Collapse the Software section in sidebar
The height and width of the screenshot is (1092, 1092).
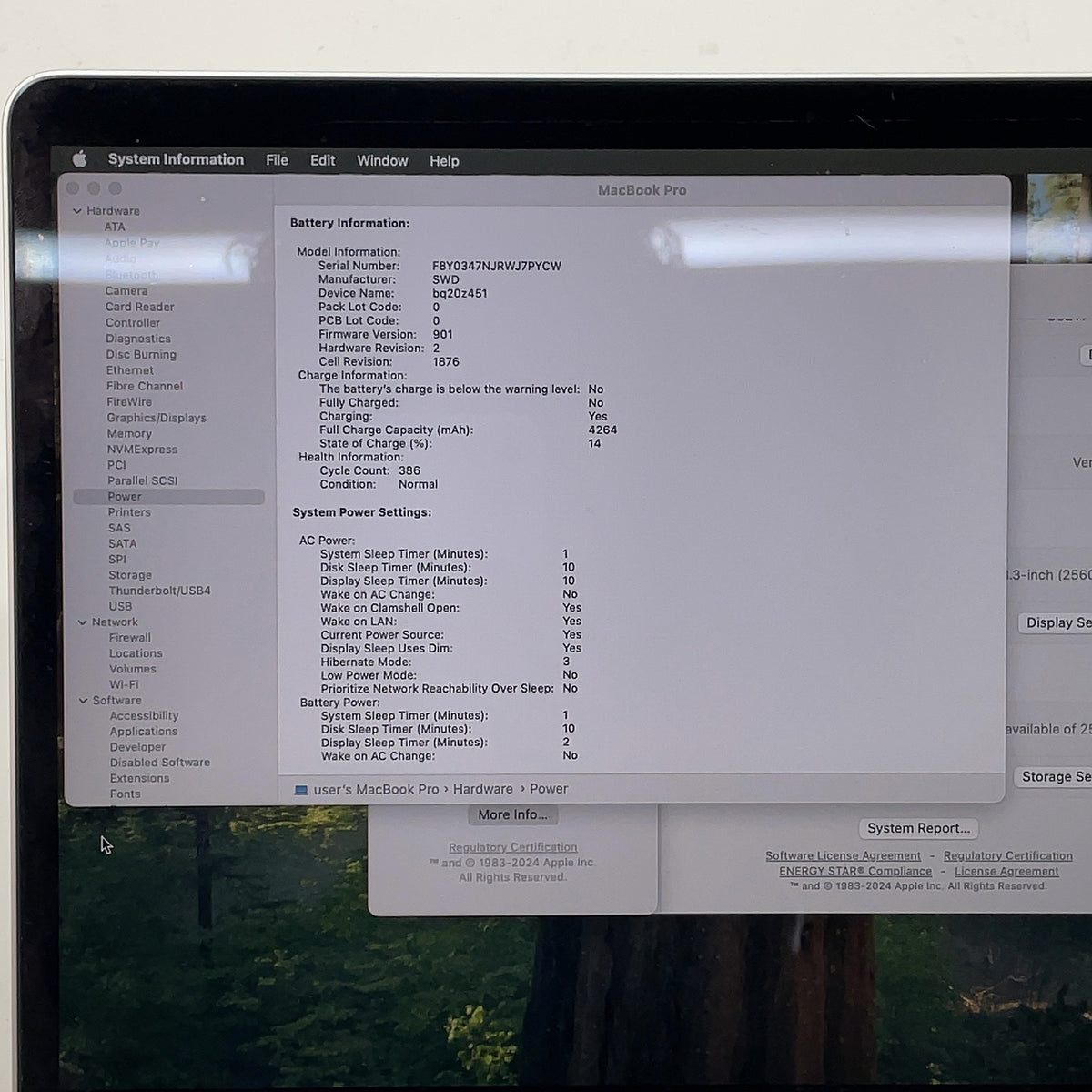point(84,701)
